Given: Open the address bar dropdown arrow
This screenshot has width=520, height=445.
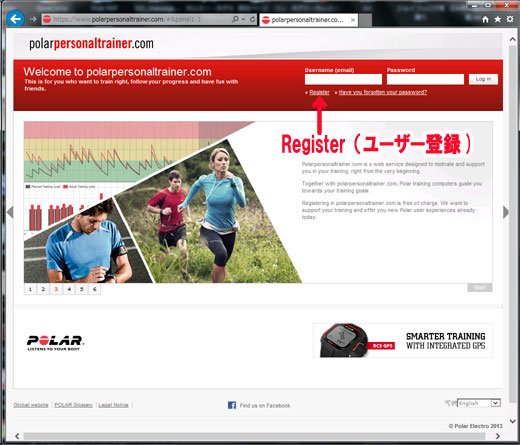Looking at the screenshot, I should (x=243, y=19).
